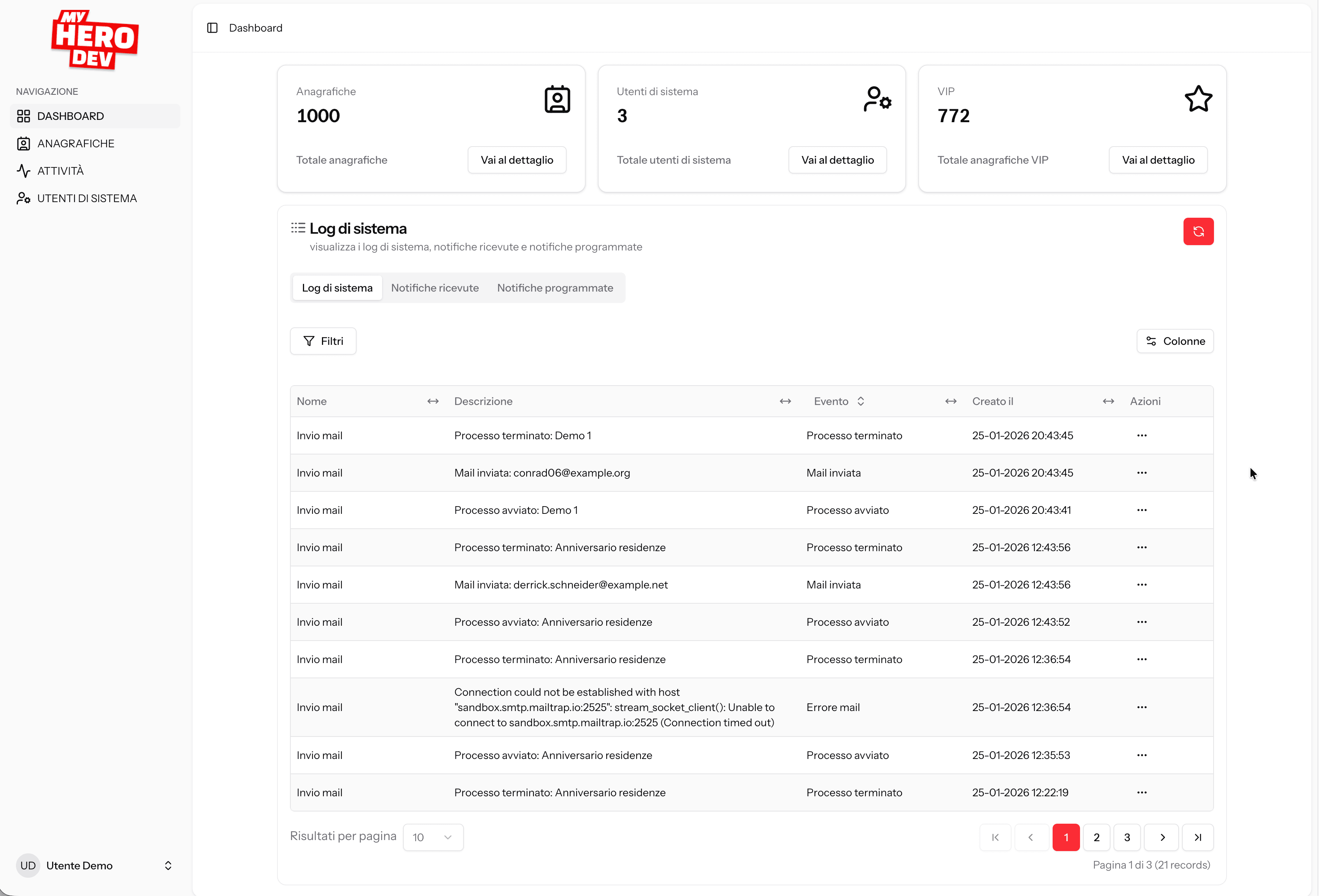Open actions for the Errore mail row

[x=1142, y=708]
